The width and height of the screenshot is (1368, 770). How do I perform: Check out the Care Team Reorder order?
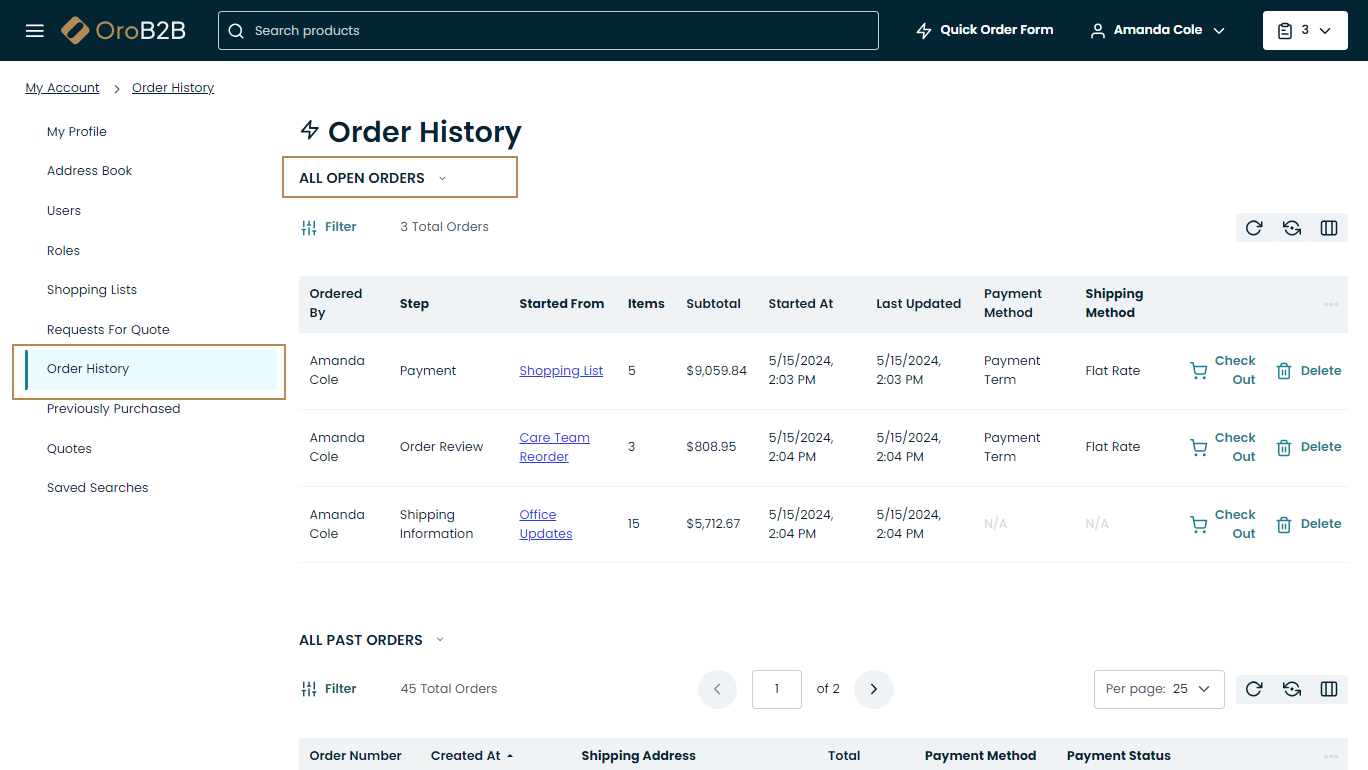[x=1223, y=447]
